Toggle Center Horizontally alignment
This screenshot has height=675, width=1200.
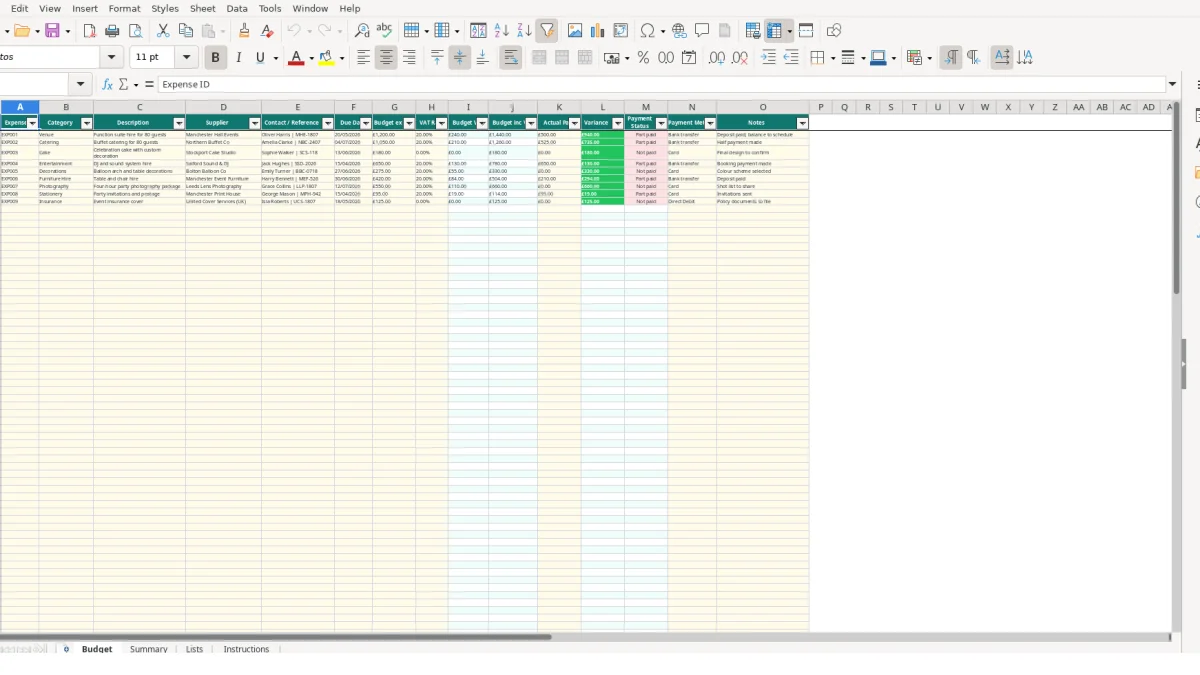click(386, 58)
